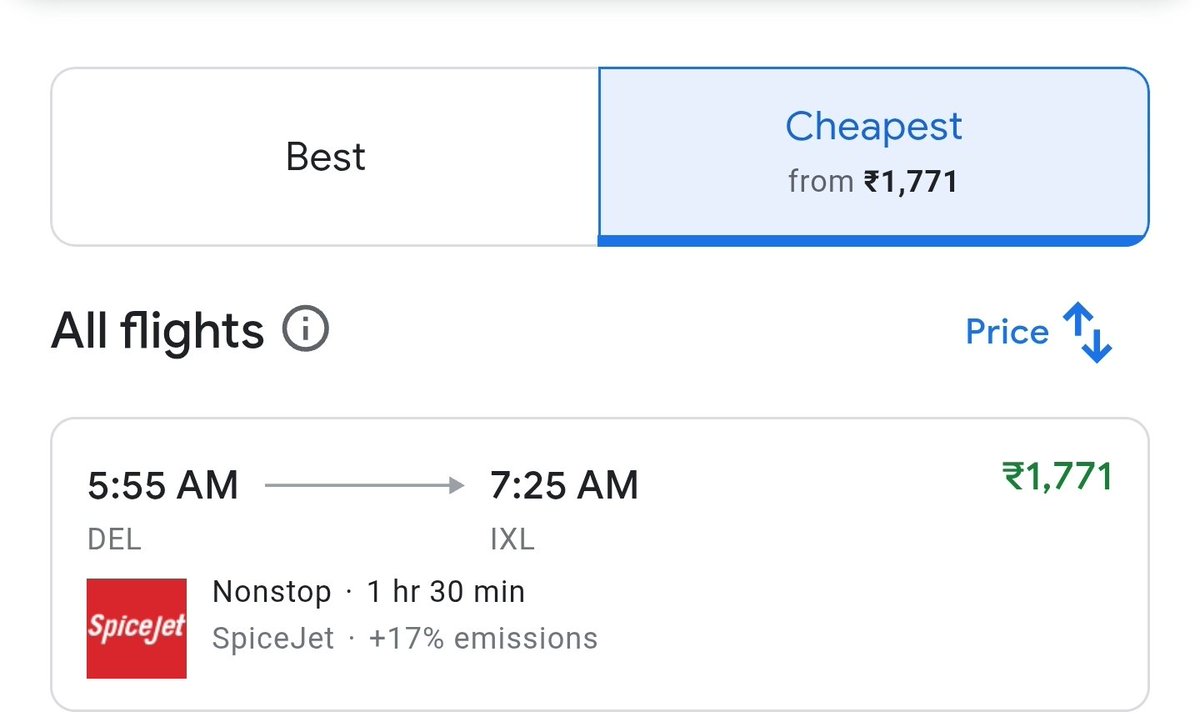Click the +17% emissions text
This screenshot has width=1200, height=727.
tap(483, 638)
